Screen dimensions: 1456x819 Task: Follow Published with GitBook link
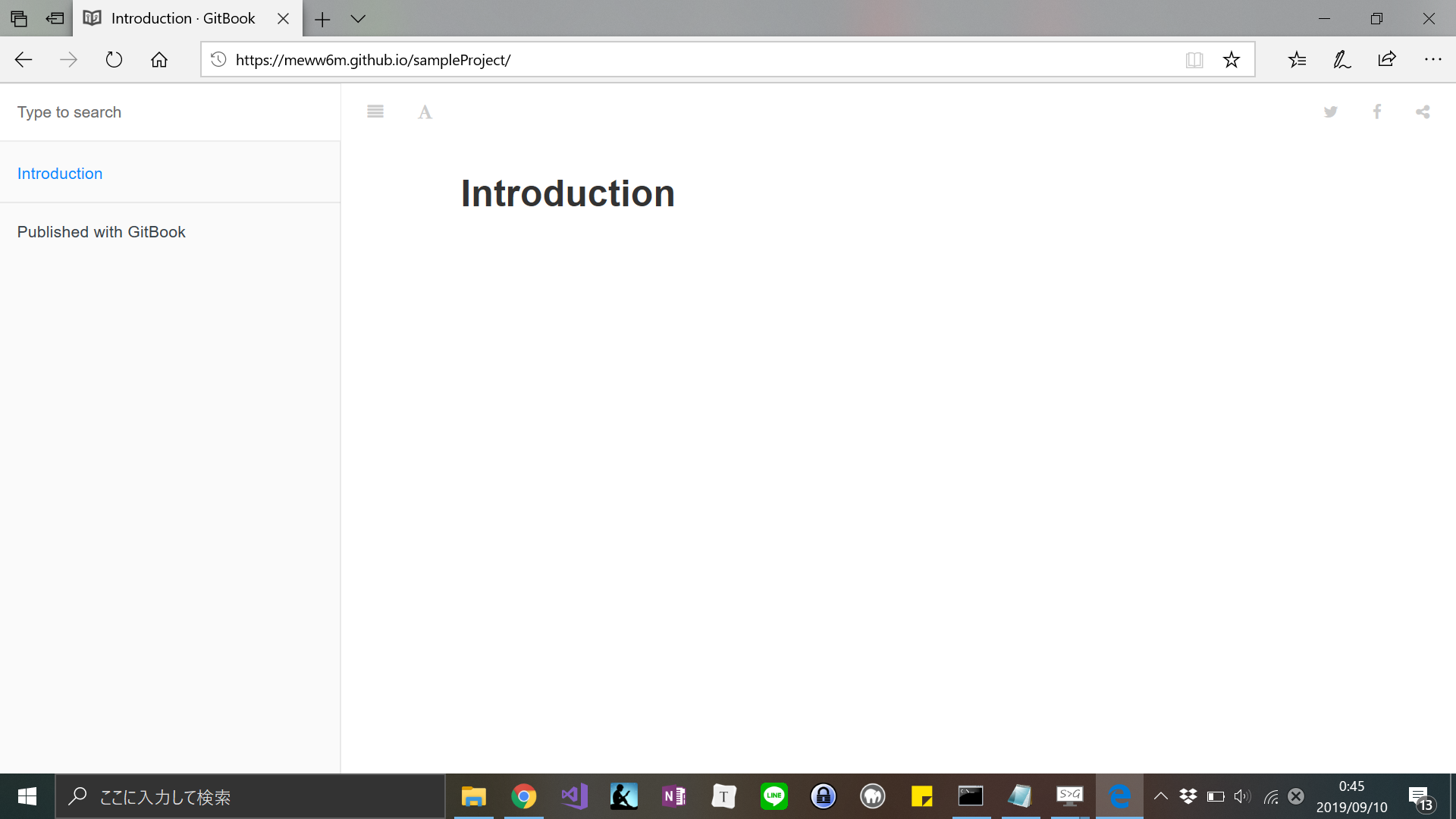point(101,232)
